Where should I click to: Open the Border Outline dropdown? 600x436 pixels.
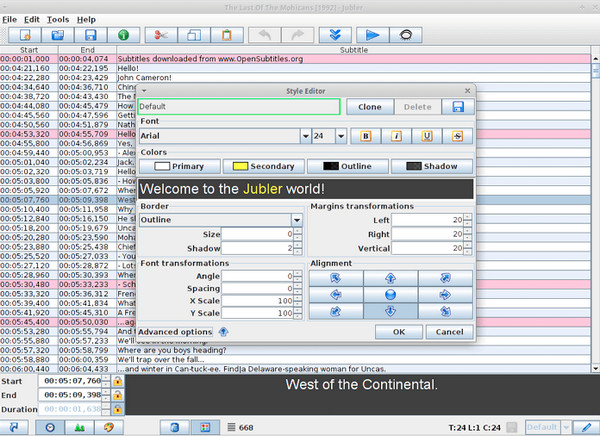[297, 220]
